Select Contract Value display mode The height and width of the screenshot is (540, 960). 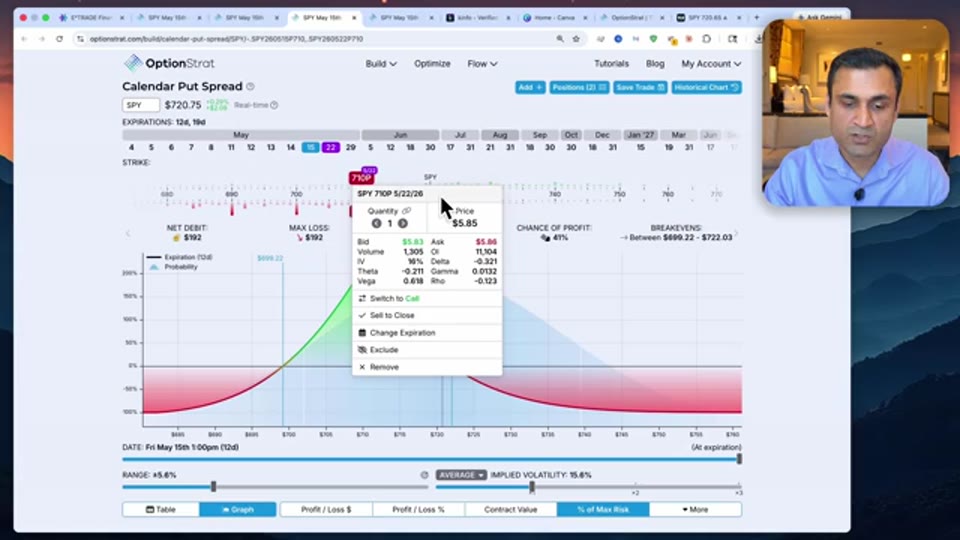tap(511, 509)
